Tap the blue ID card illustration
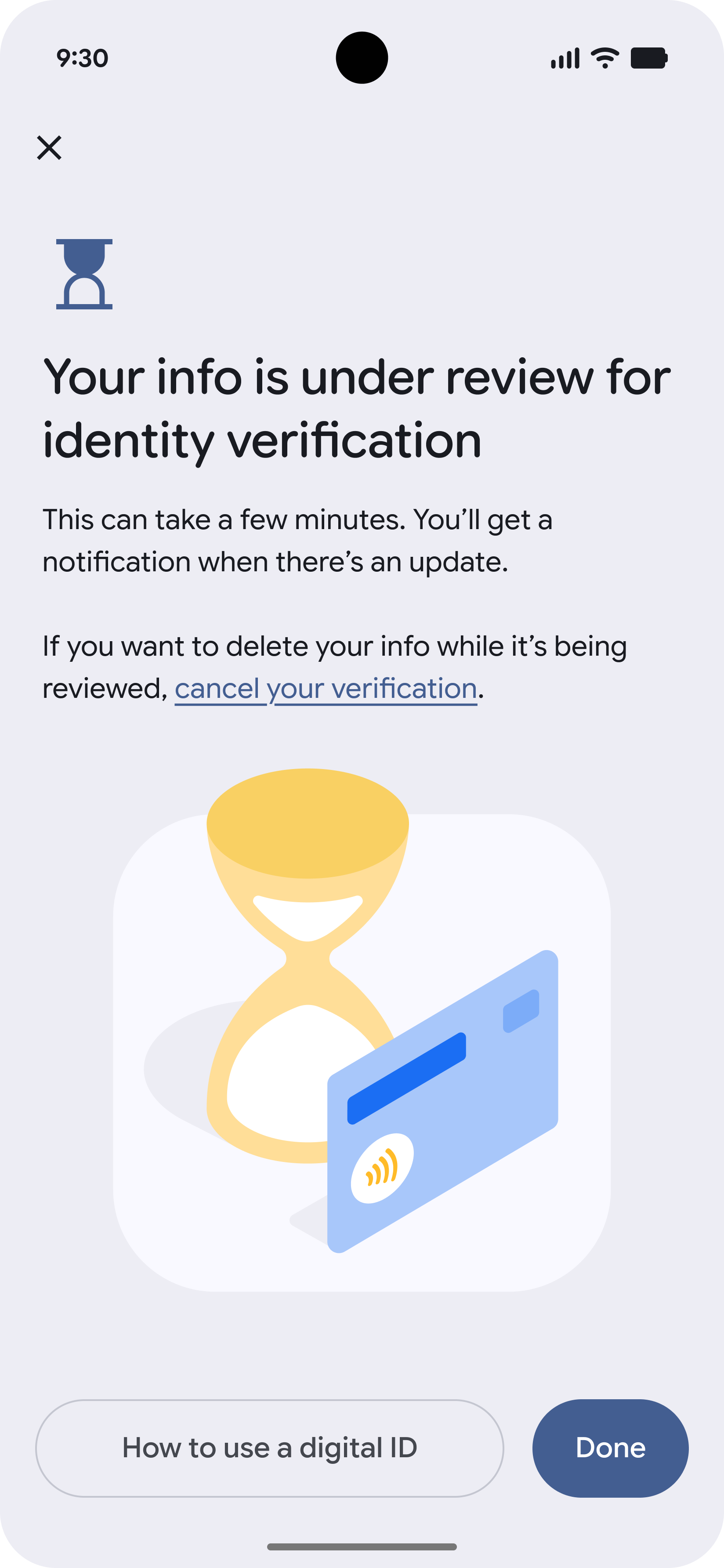 [x=443, y=1102]
